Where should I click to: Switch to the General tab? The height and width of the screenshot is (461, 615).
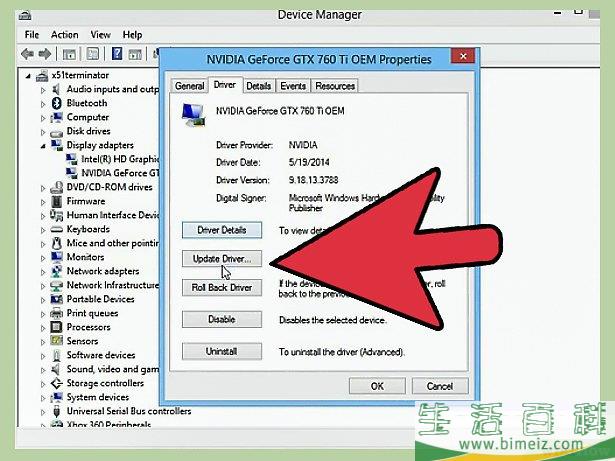pos(189,86)
